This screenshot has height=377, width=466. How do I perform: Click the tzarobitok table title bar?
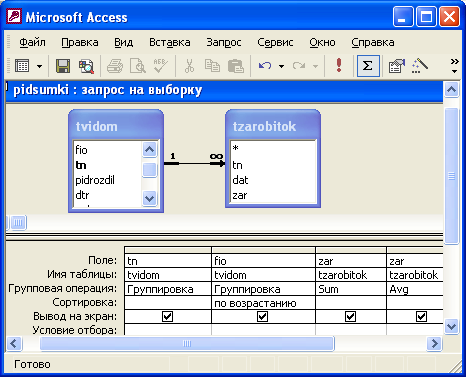273,126
